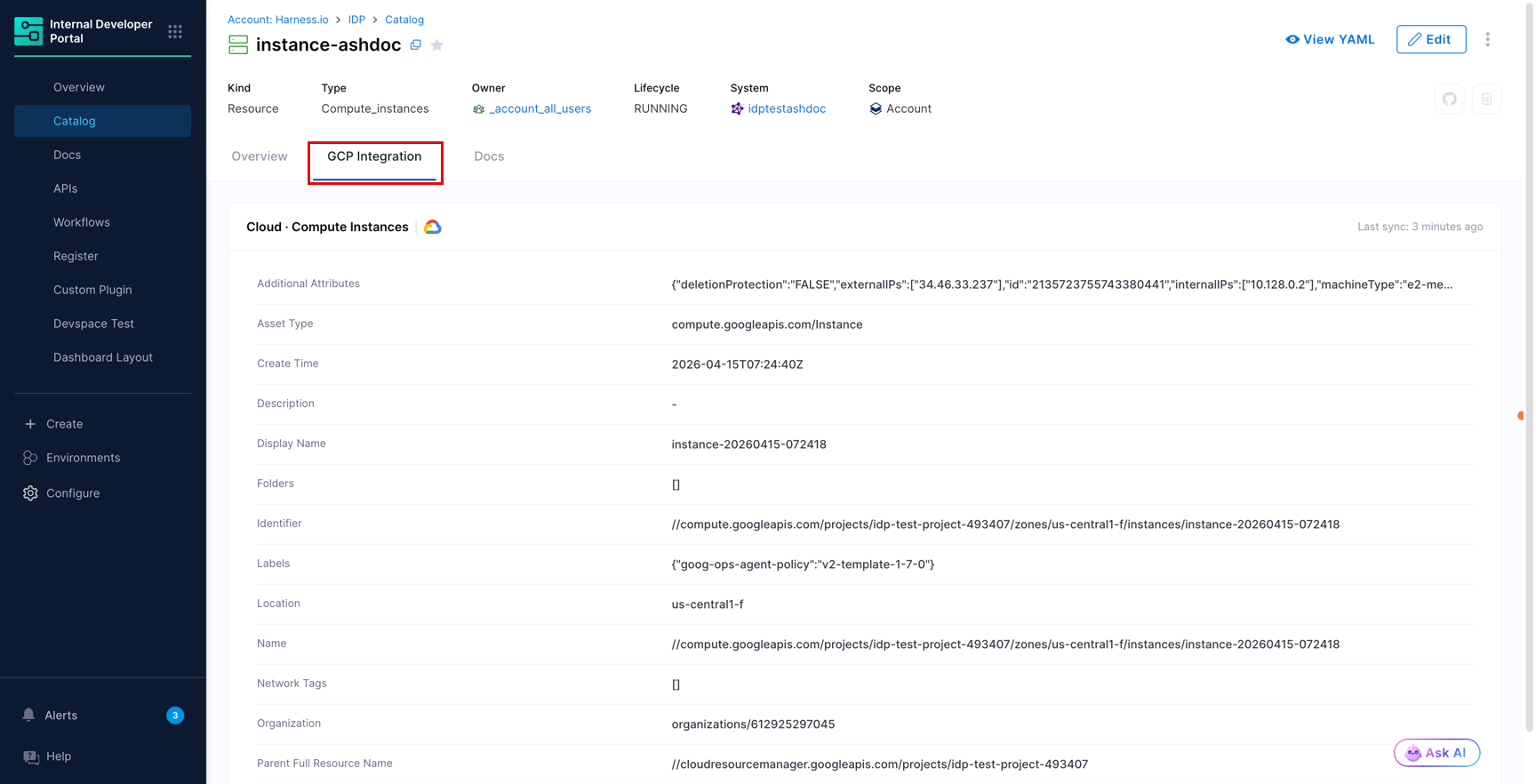Click the compute.googleapis.com/Instance value

[x=767, y=324]
